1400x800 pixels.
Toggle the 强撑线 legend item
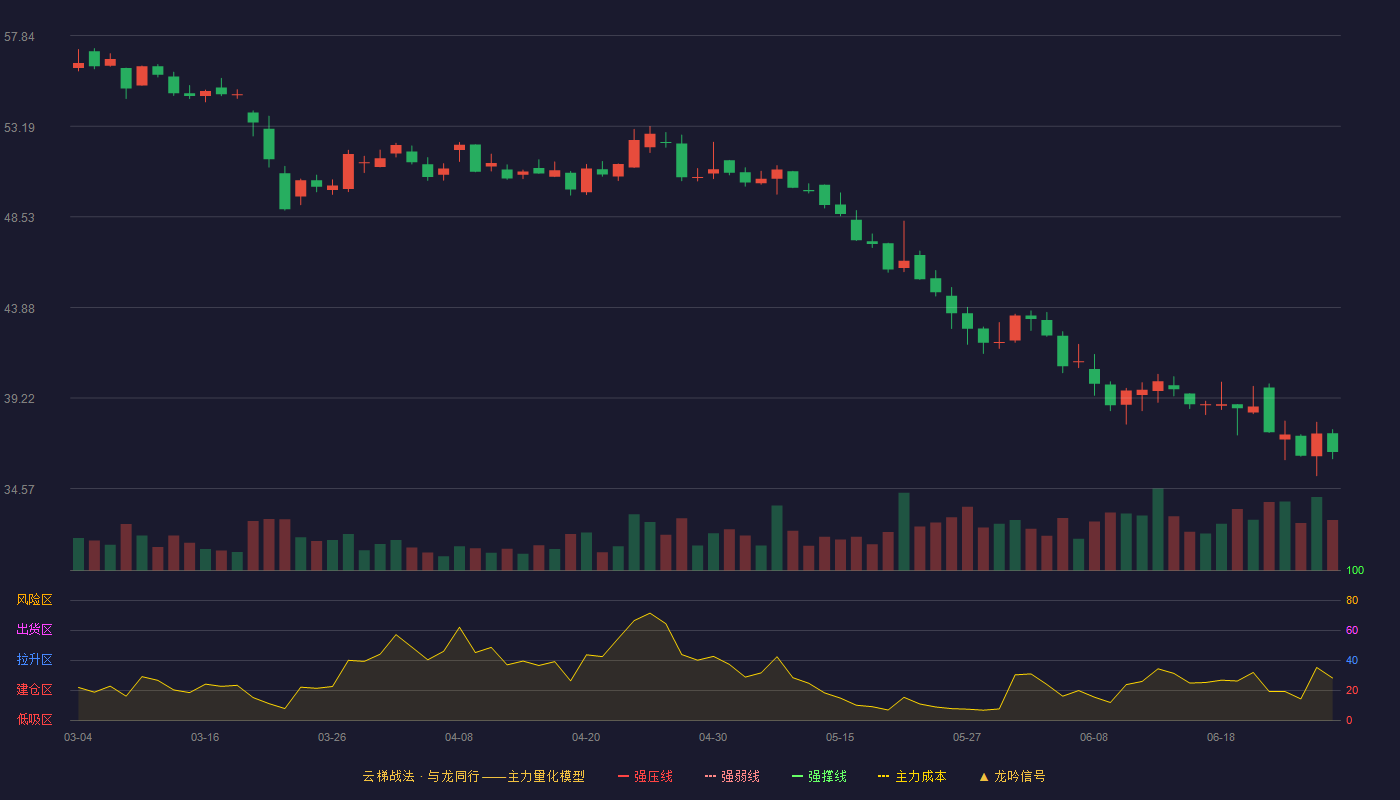819,776
